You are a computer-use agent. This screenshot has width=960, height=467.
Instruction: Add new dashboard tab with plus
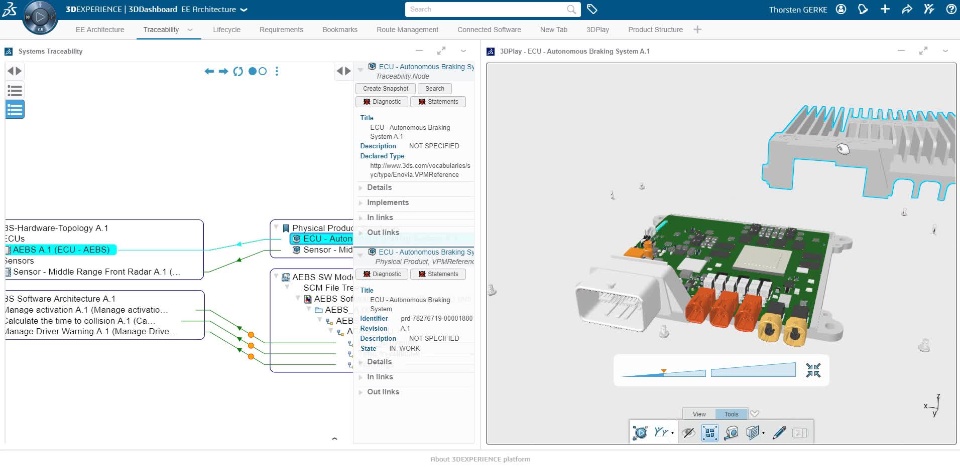697,29
